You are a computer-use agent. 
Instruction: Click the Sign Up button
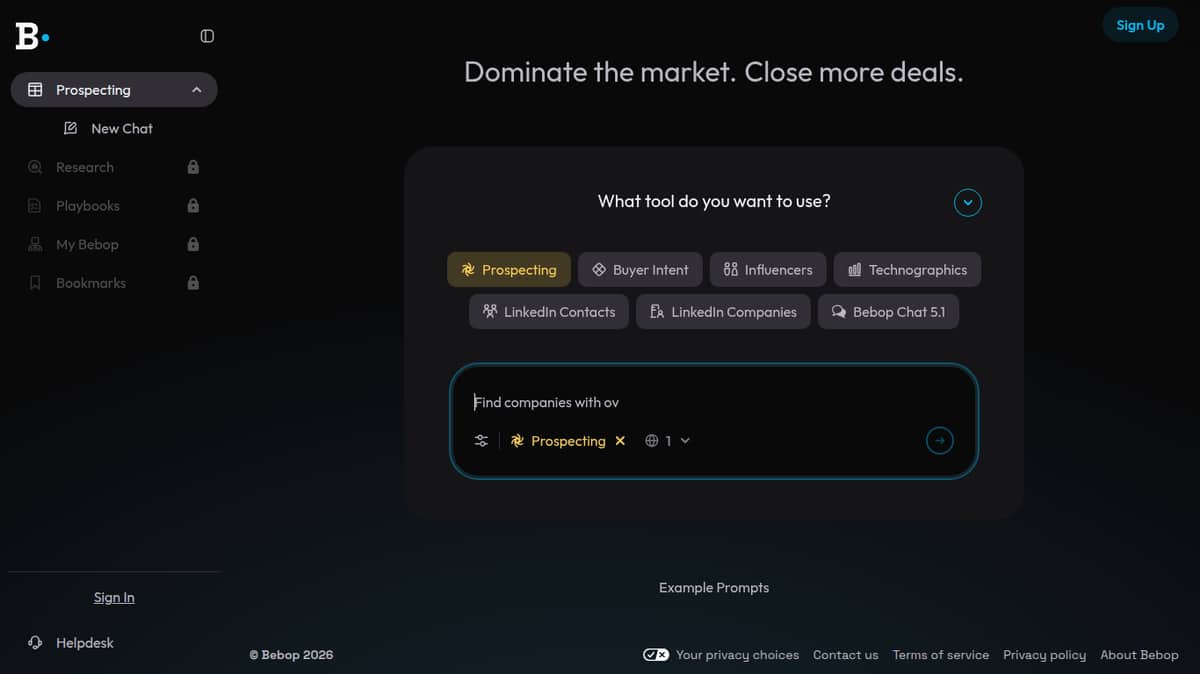[1140, 25]
